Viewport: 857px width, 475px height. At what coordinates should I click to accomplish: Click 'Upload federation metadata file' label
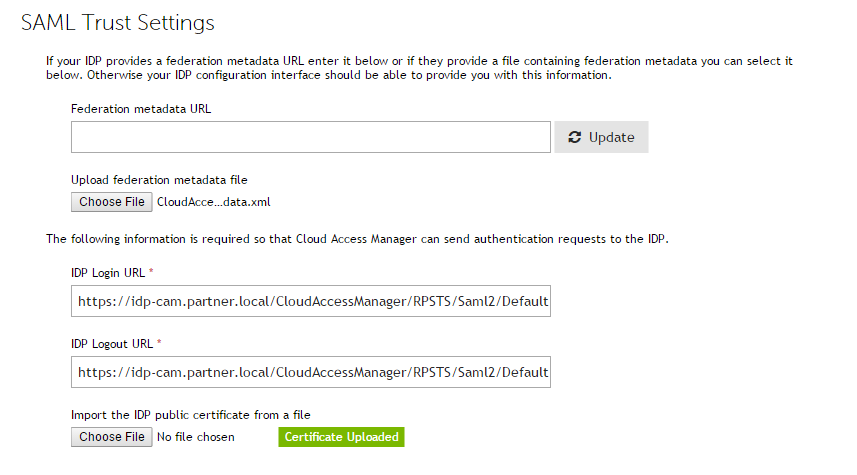(159, 180)
